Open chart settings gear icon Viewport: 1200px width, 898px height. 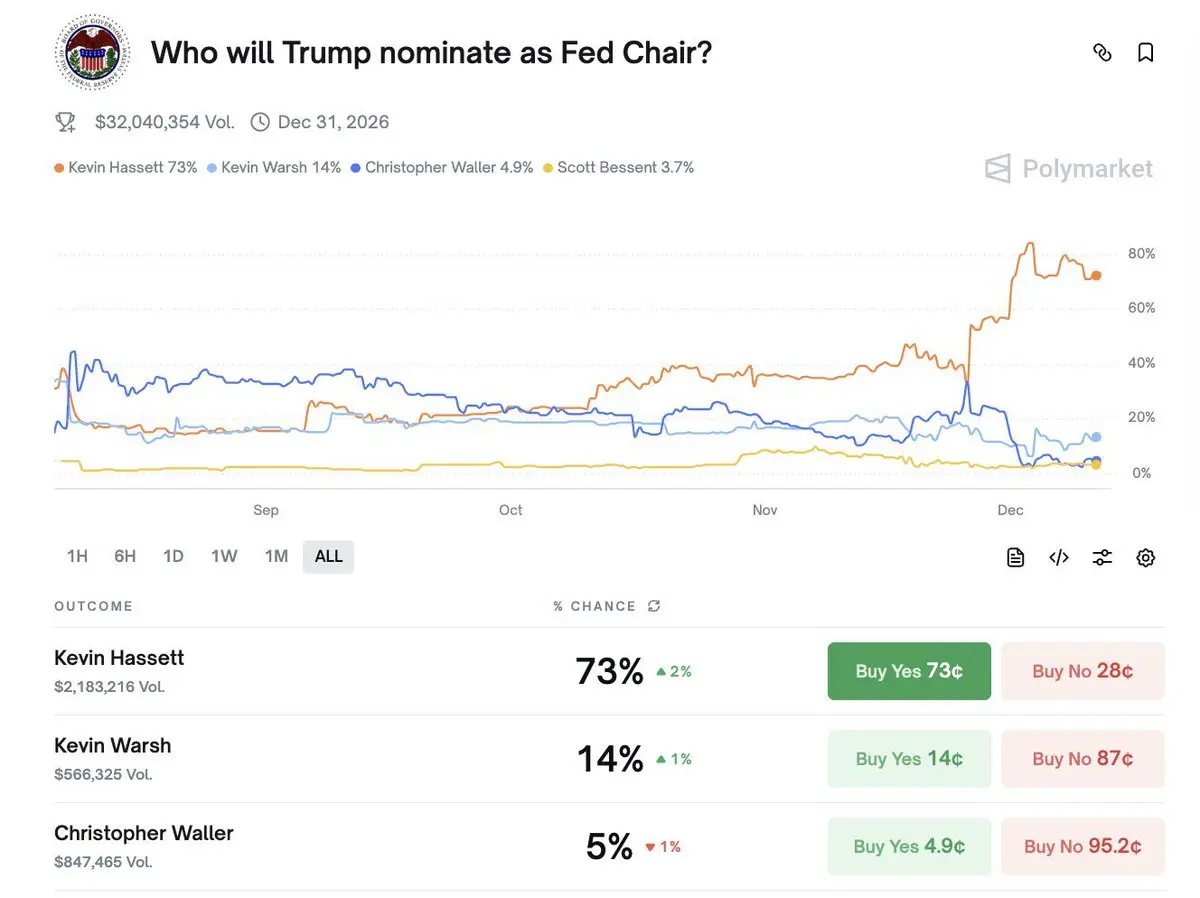pyautogui.click(x=1146, y=558)
